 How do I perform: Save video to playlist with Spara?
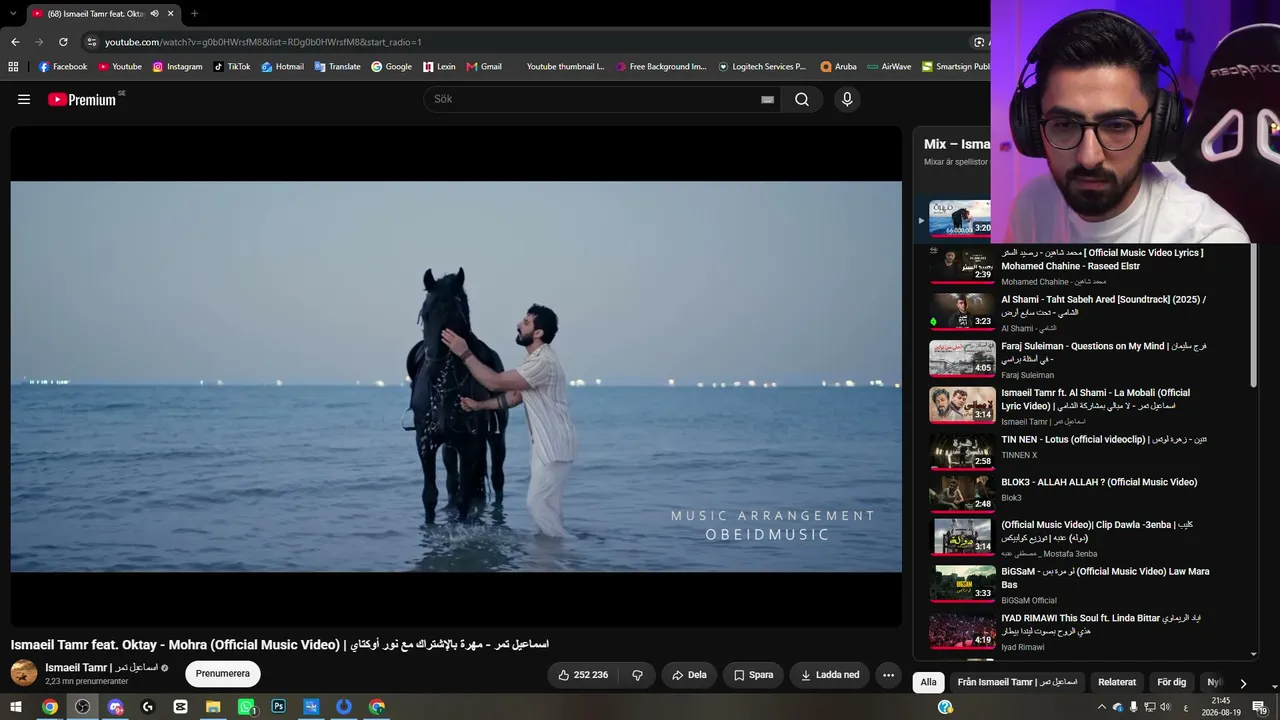(x=753, y=675)
